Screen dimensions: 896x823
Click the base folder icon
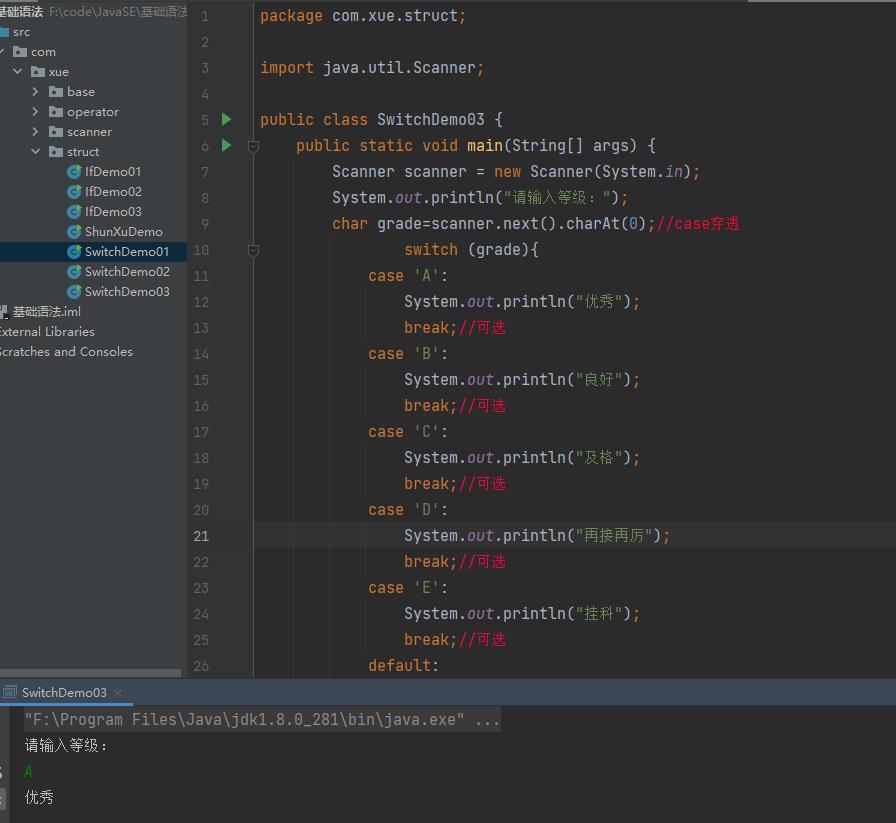55,92
